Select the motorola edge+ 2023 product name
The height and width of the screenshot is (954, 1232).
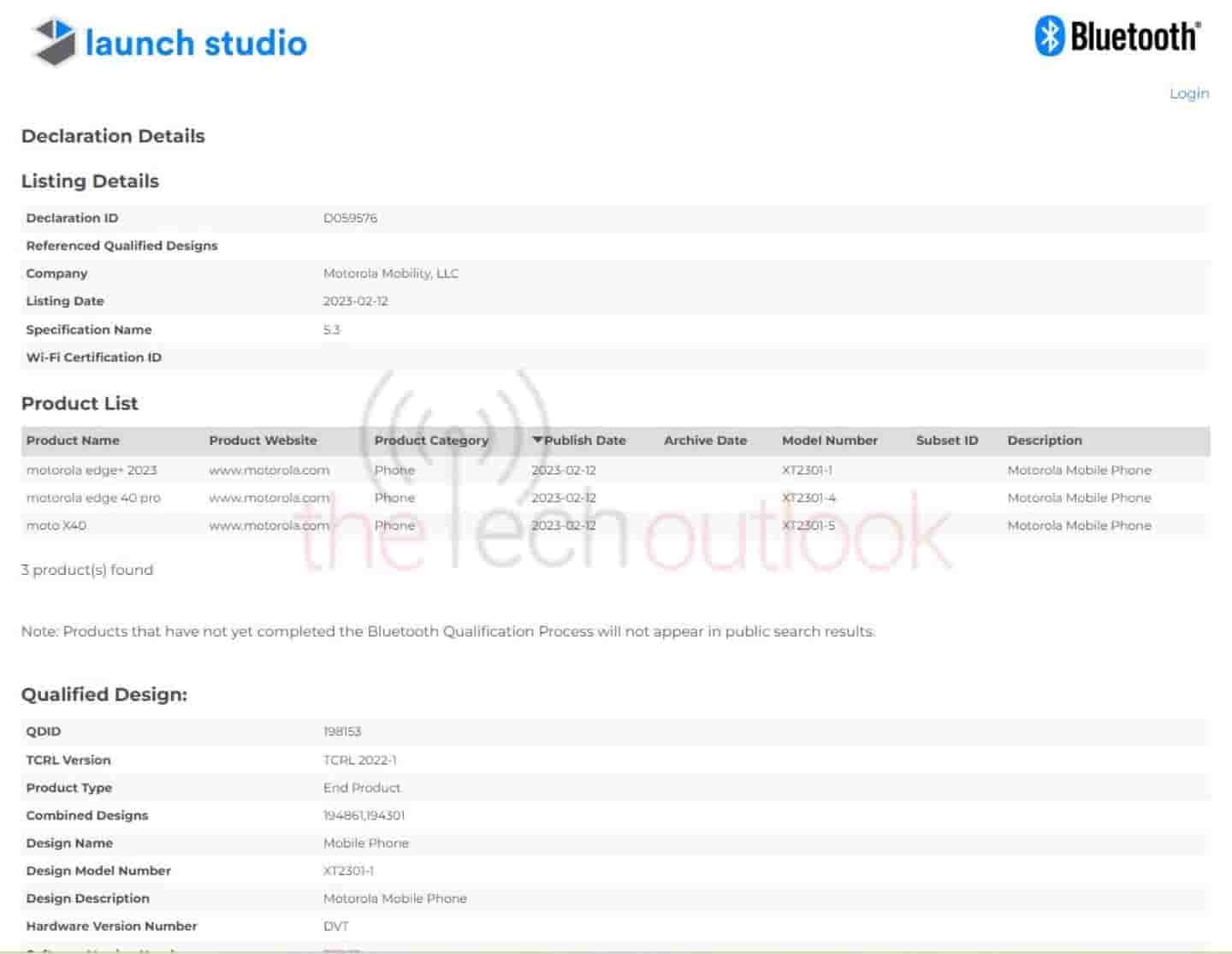coord(92,470)
